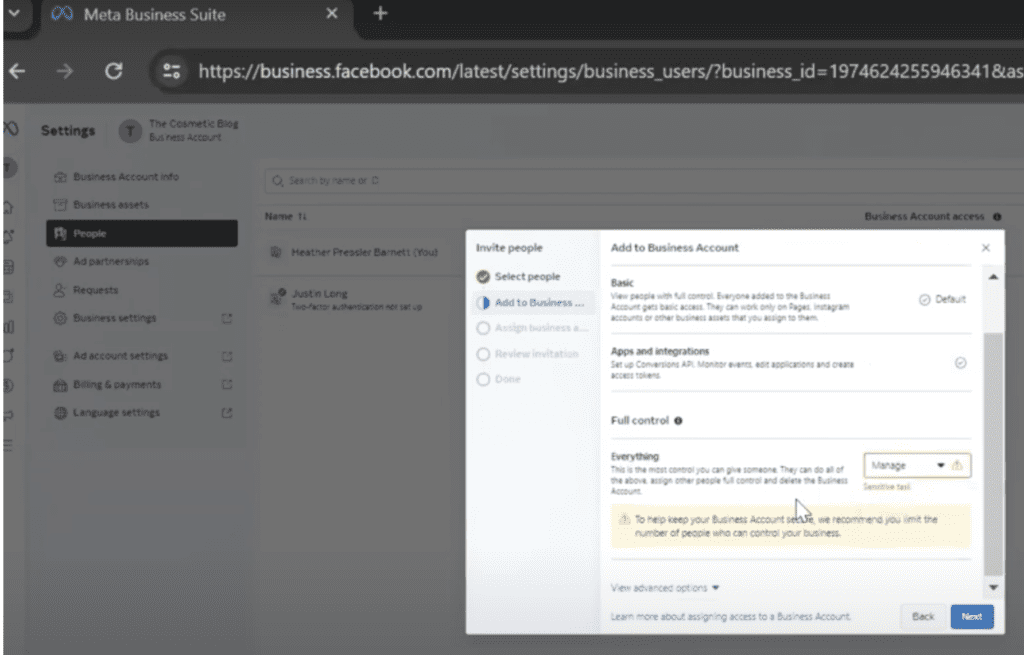Image resolution: width=1024 pixels, height=655 pixels.
Task: Open Ad partnerships in the settings sidebar
Action: tap(110, 262)
